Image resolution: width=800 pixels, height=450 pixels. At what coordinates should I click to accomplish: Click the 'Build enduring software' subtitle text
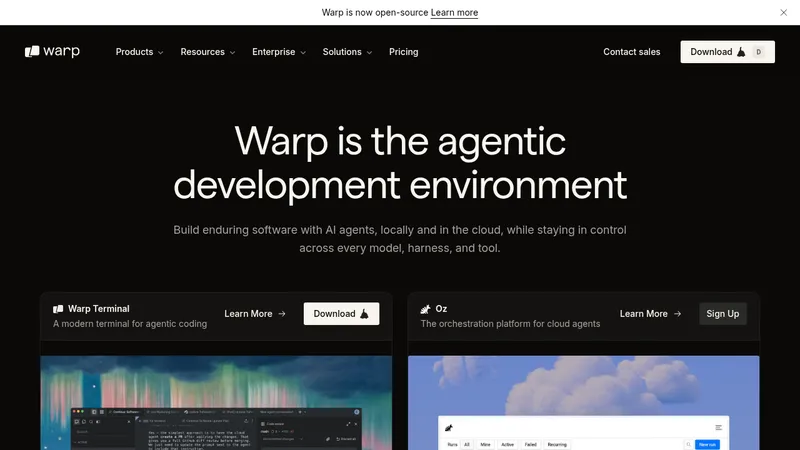coord(400,239)
